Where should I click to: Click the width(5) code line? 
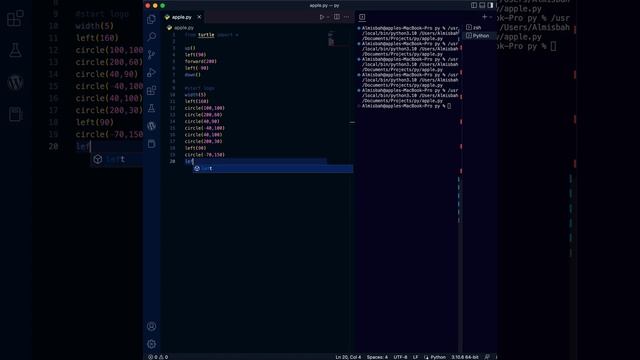point(195,94)
